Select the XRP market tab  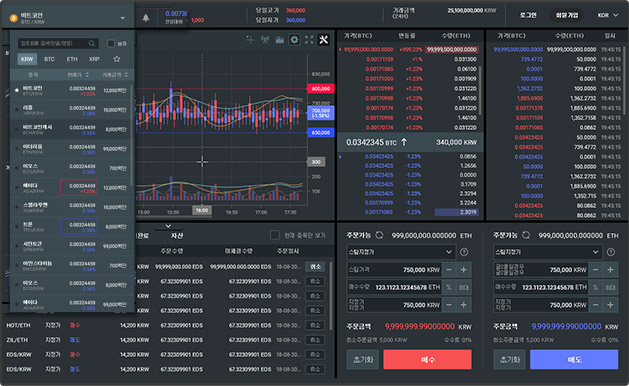94,59
